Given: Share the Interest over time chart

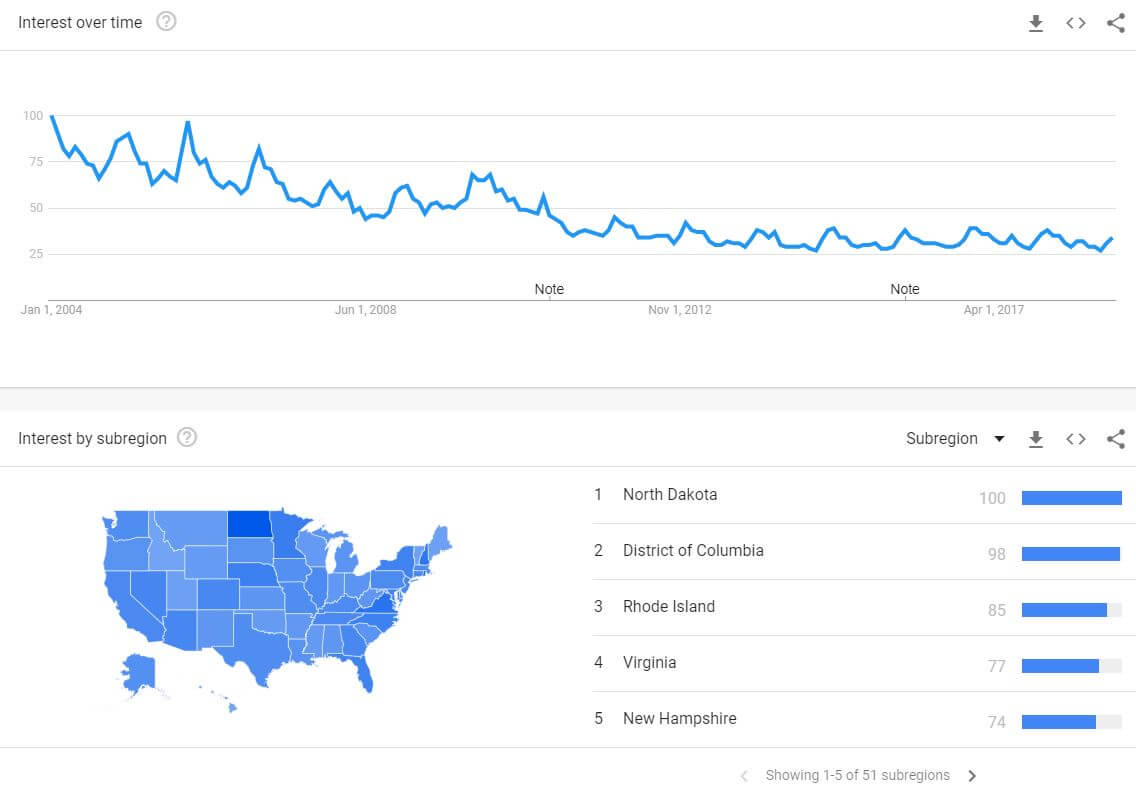Looking at the screenshot, I should 1116,23.
